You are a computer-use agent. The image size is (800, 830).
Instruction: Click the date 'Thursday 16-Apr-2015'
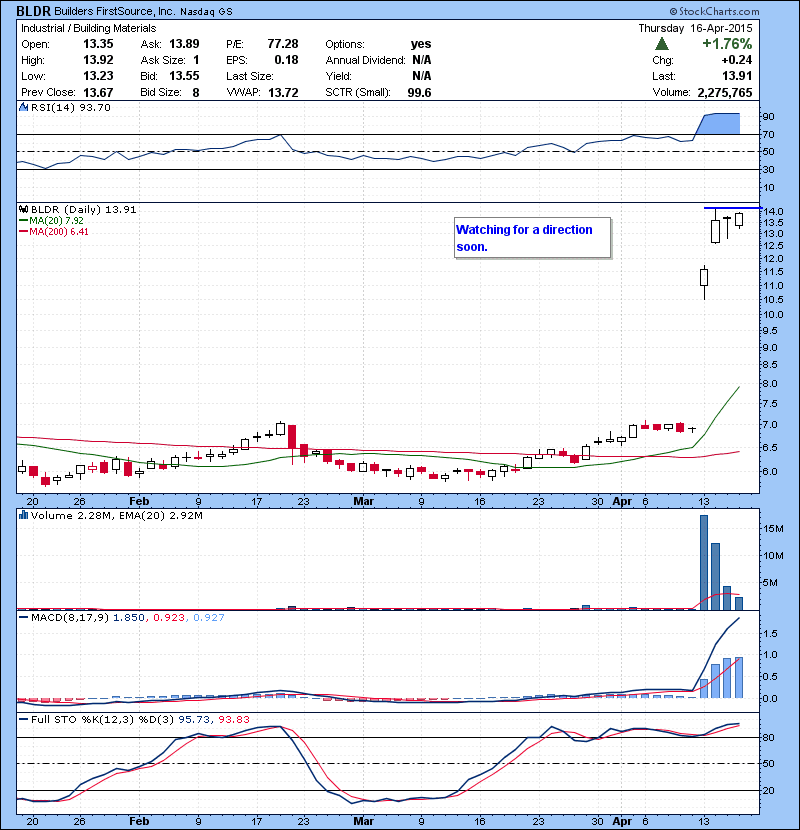(x=695, y=28)
